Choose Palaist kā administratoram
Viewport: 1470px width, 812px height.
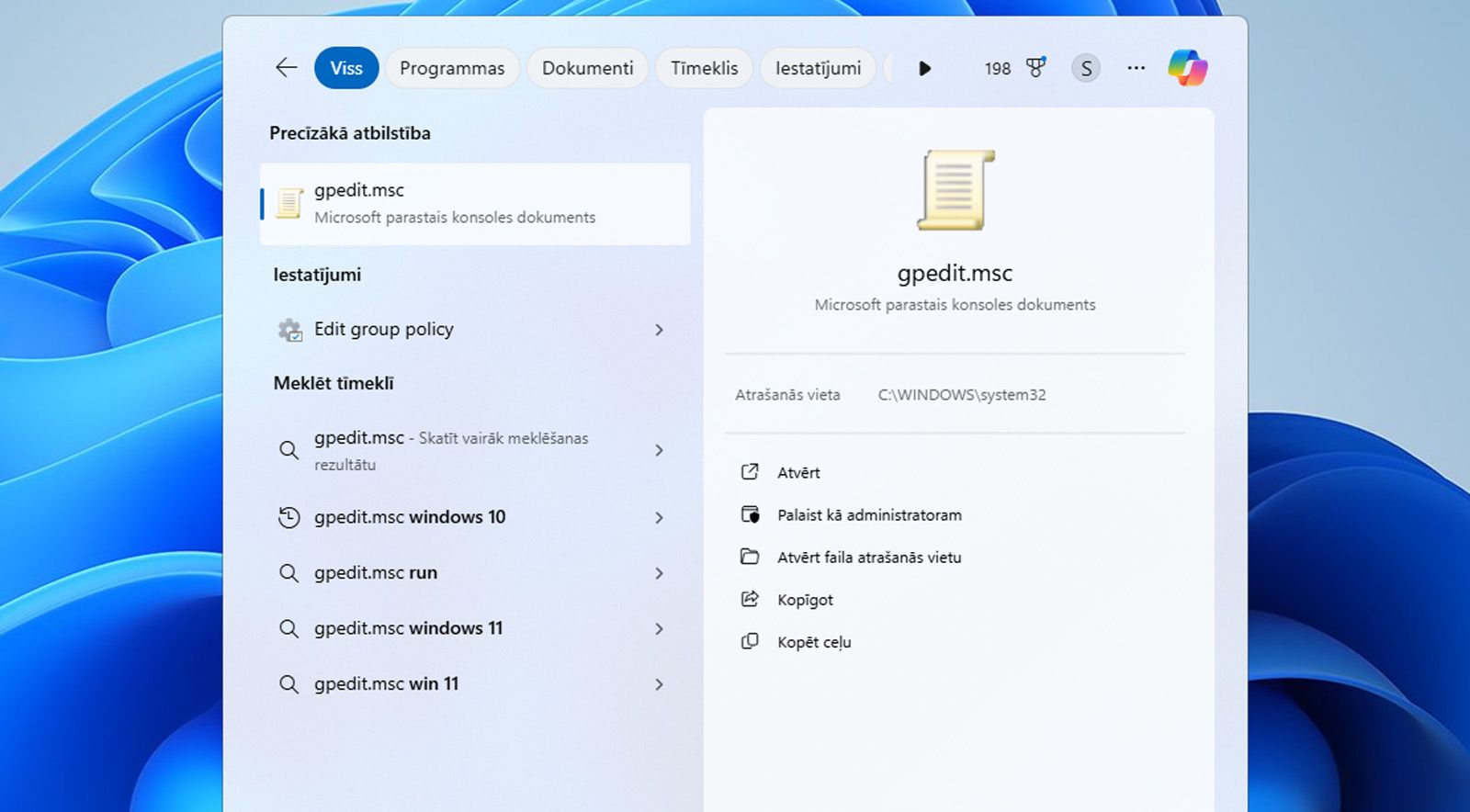pyautogui.click(x=869, y=515)
